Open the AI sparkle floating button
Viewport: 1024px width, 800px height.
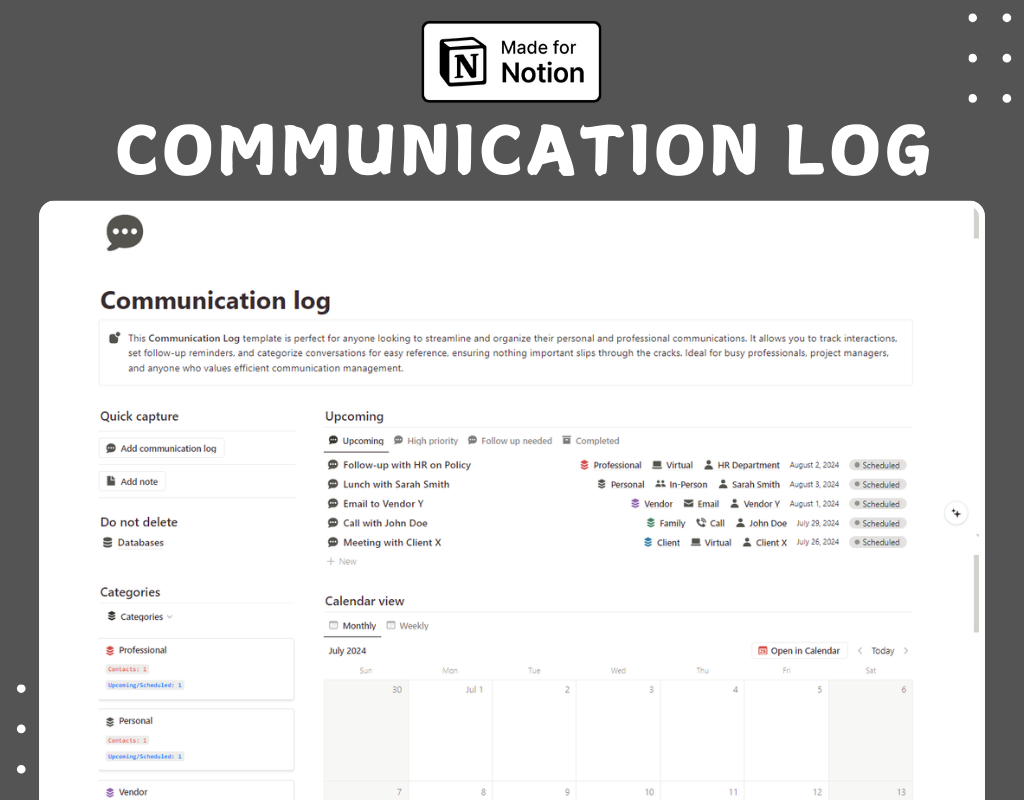956,513
